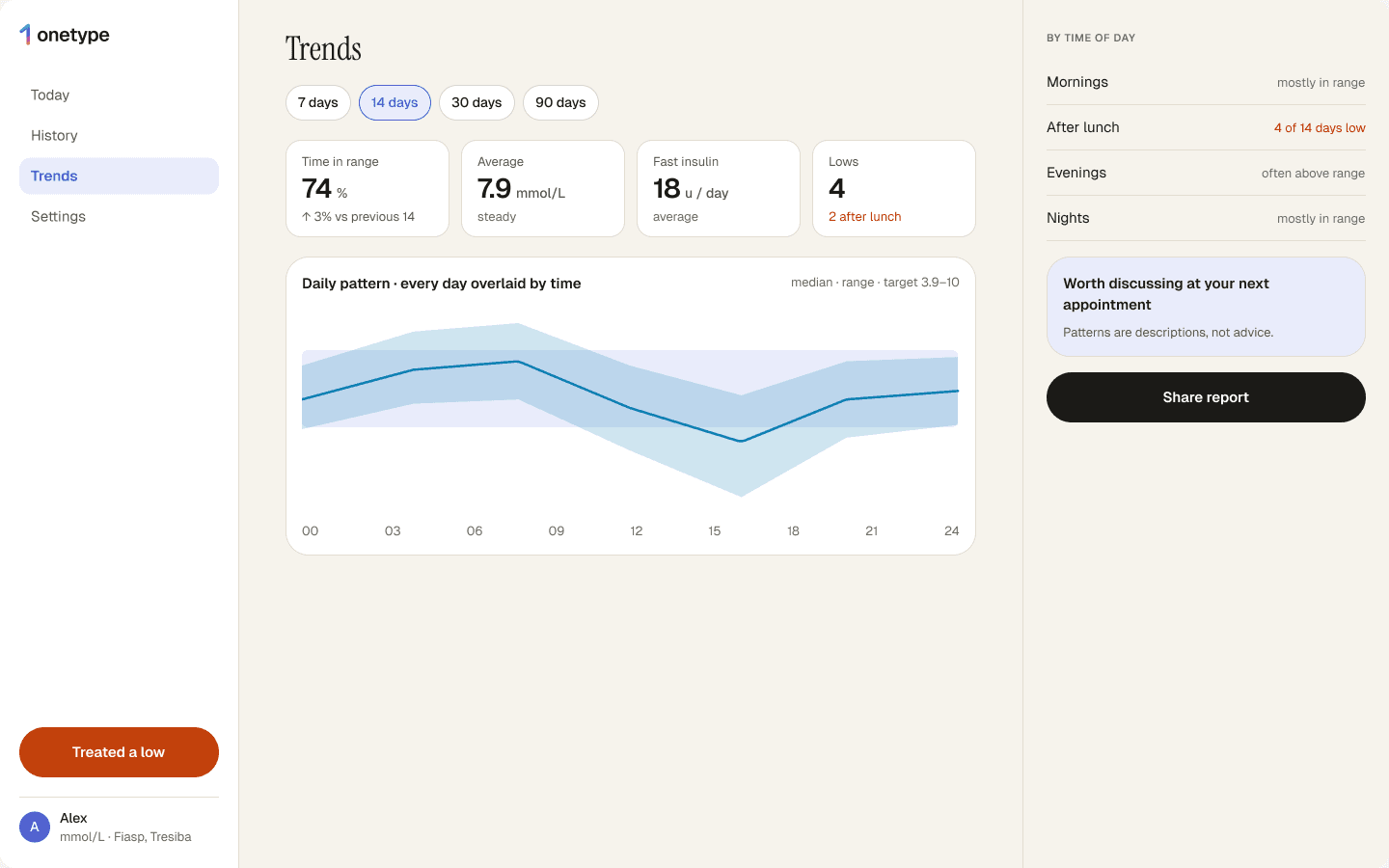The height and width of the screenshot is (868, 1389).
Task: Choose the 30 days range
Action: pos(477,102)
